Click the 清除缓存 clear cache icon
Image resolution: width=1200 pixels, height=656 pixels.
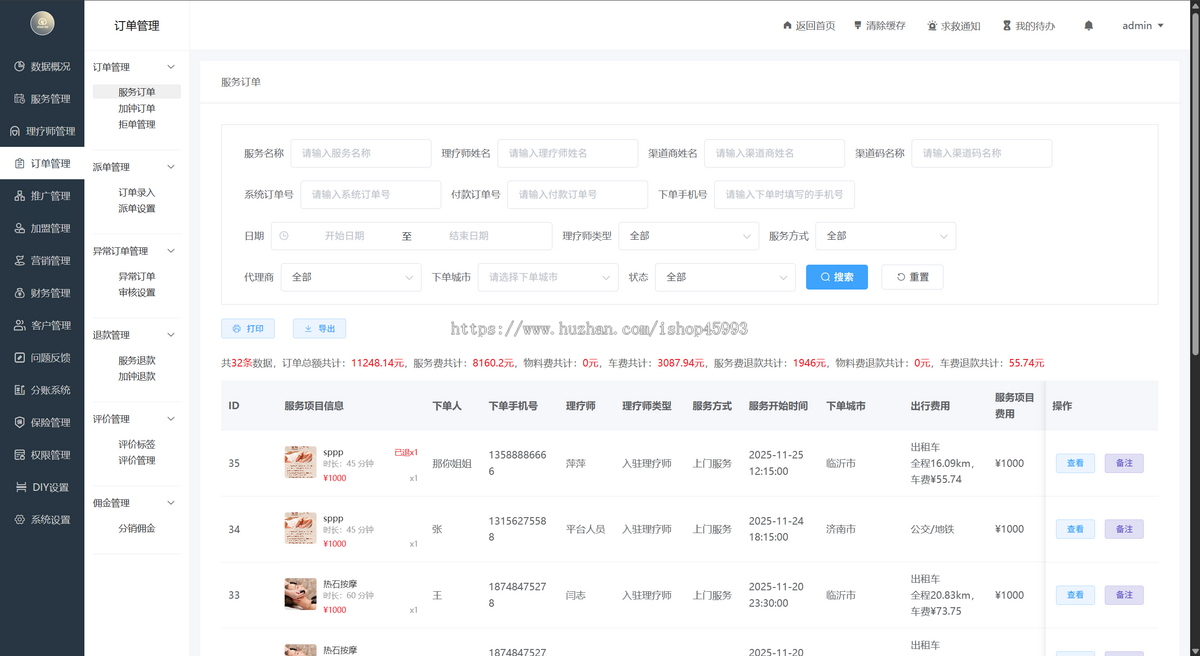[857, 25]
